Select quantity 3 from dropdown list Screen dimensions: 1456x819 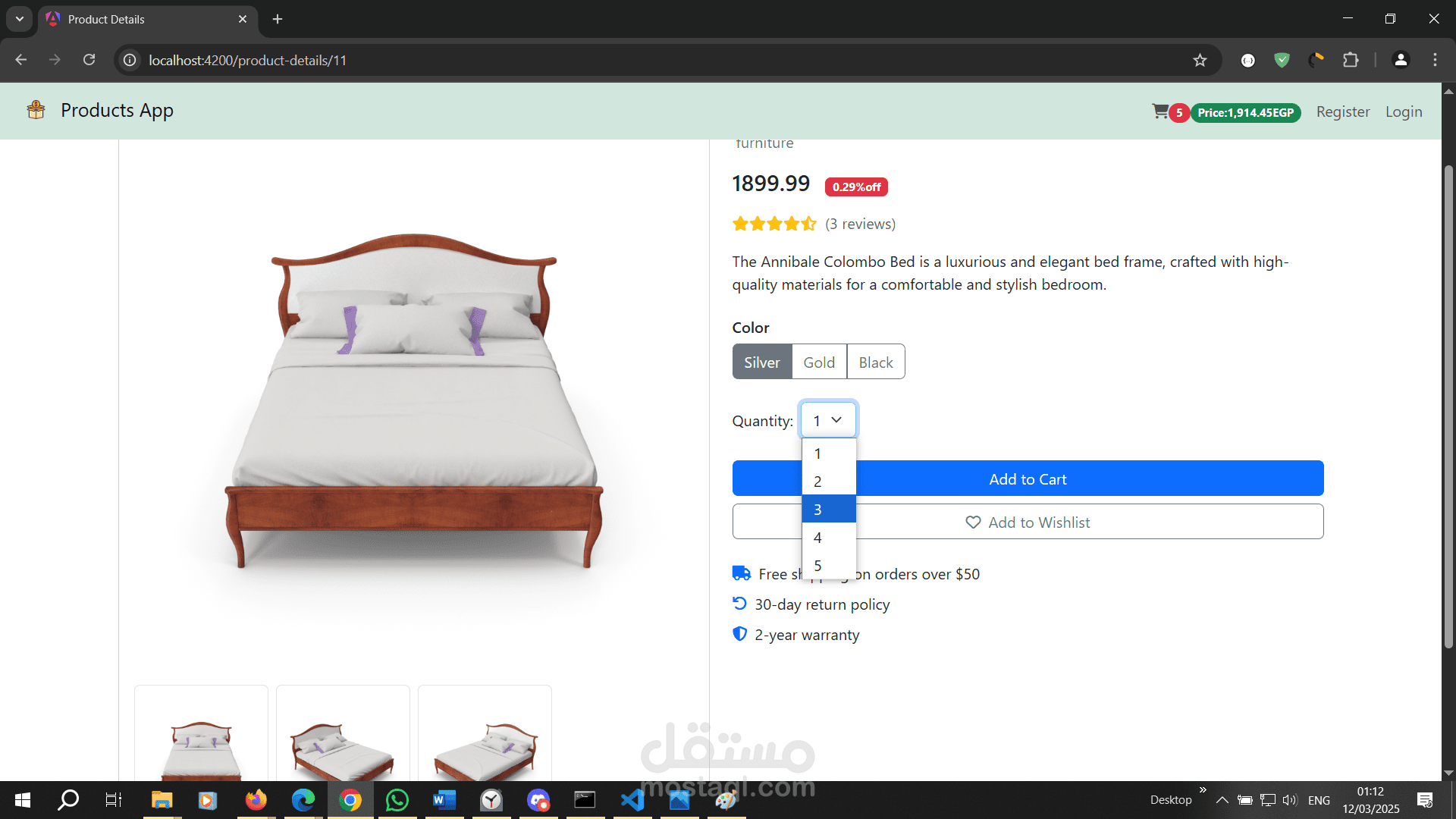coord(828,510)
